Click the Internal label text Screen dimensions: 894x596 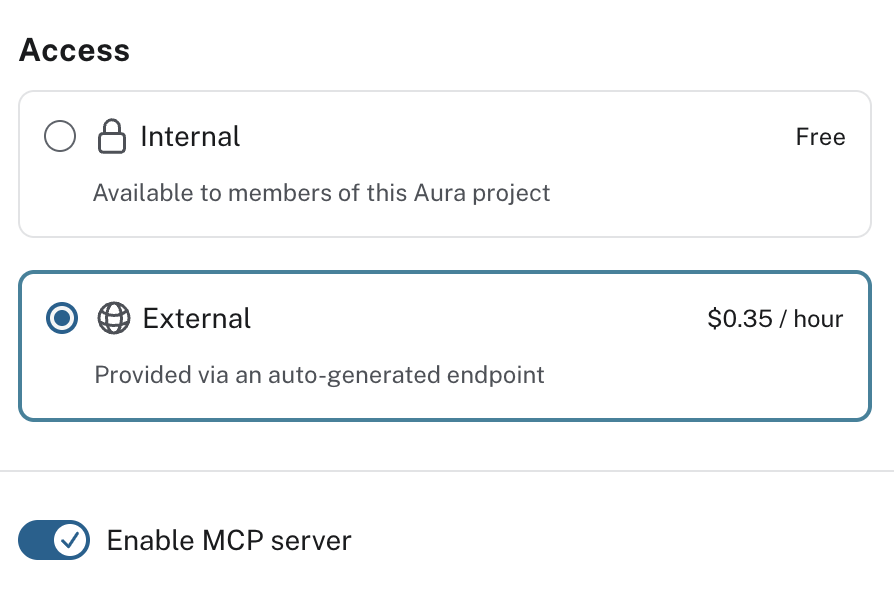pos(190,136)
